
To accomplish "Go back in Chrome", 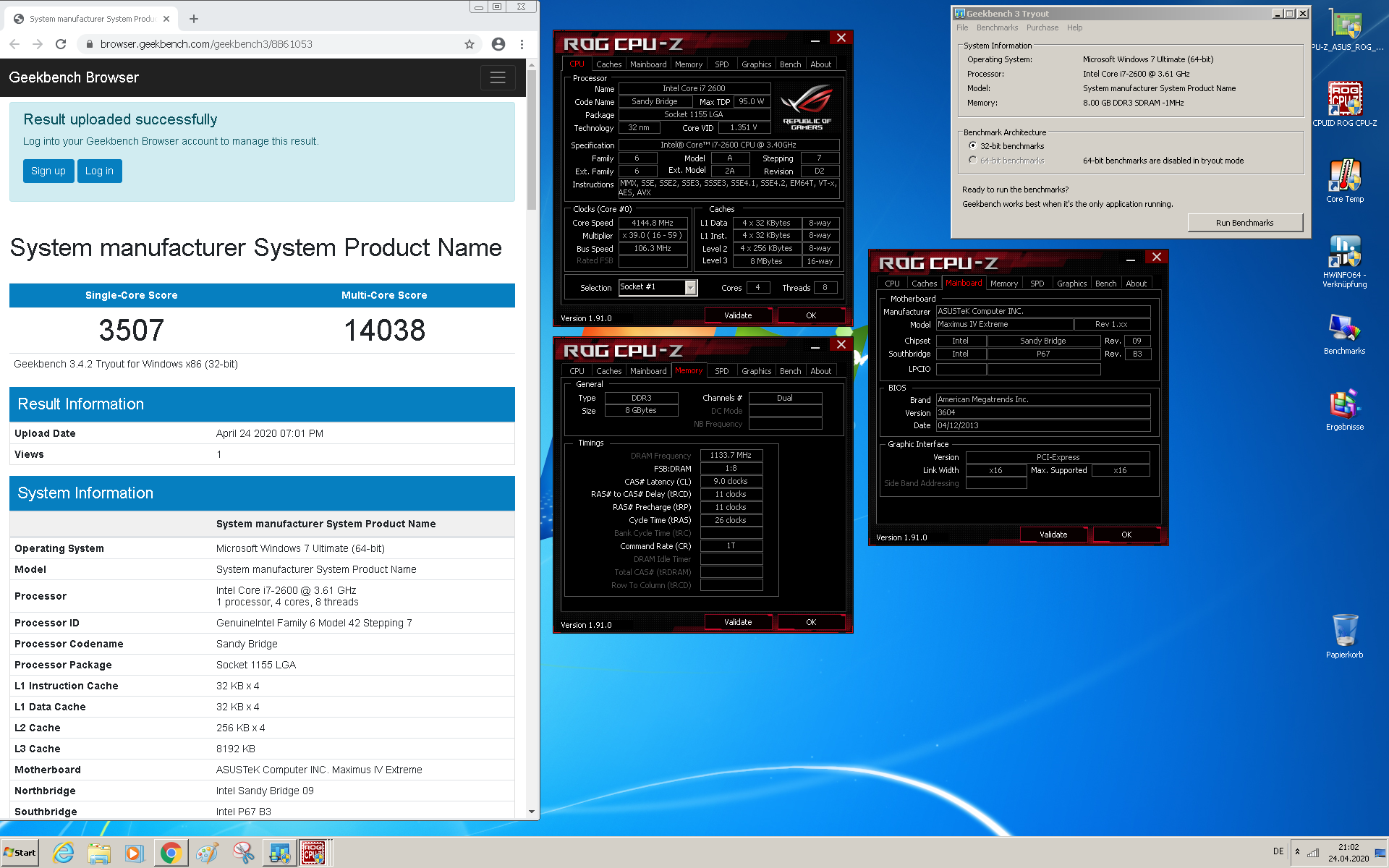I will (x=14, y=44).
